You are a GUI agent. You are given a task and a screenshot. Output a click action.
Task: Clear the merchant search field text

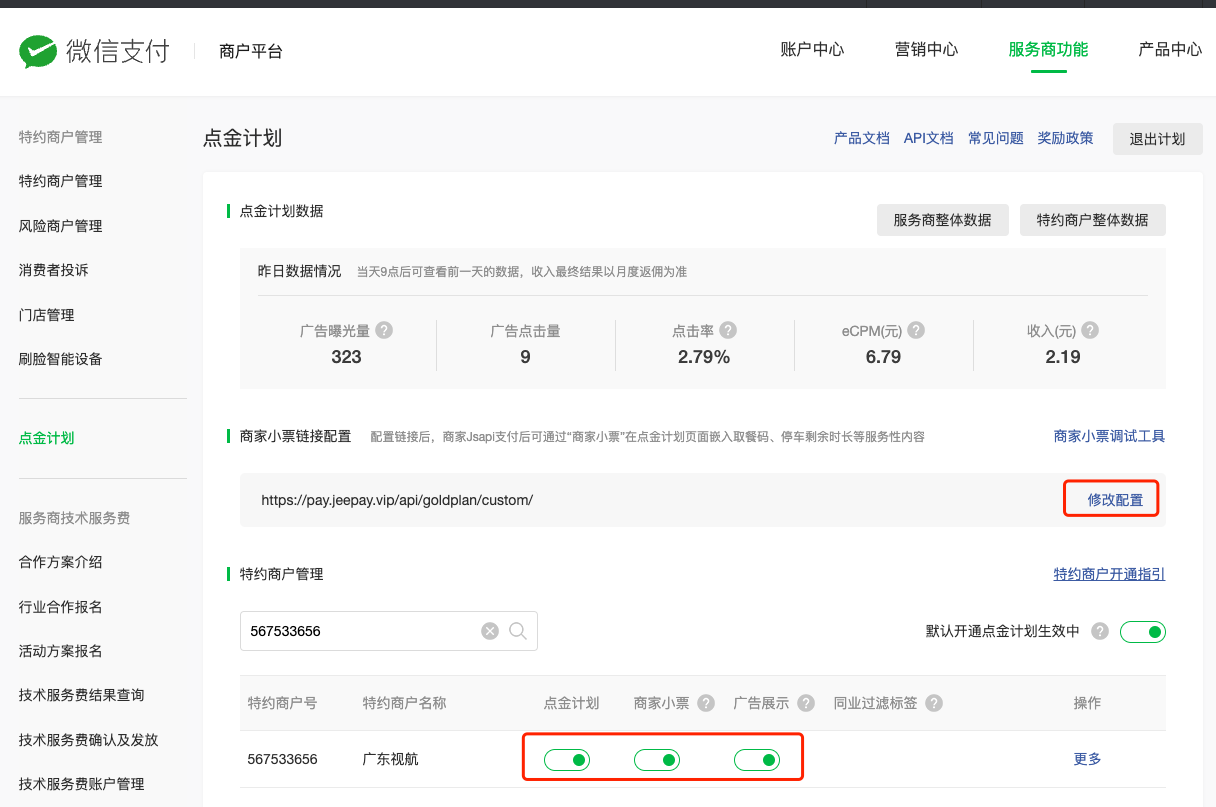(490, 631)
